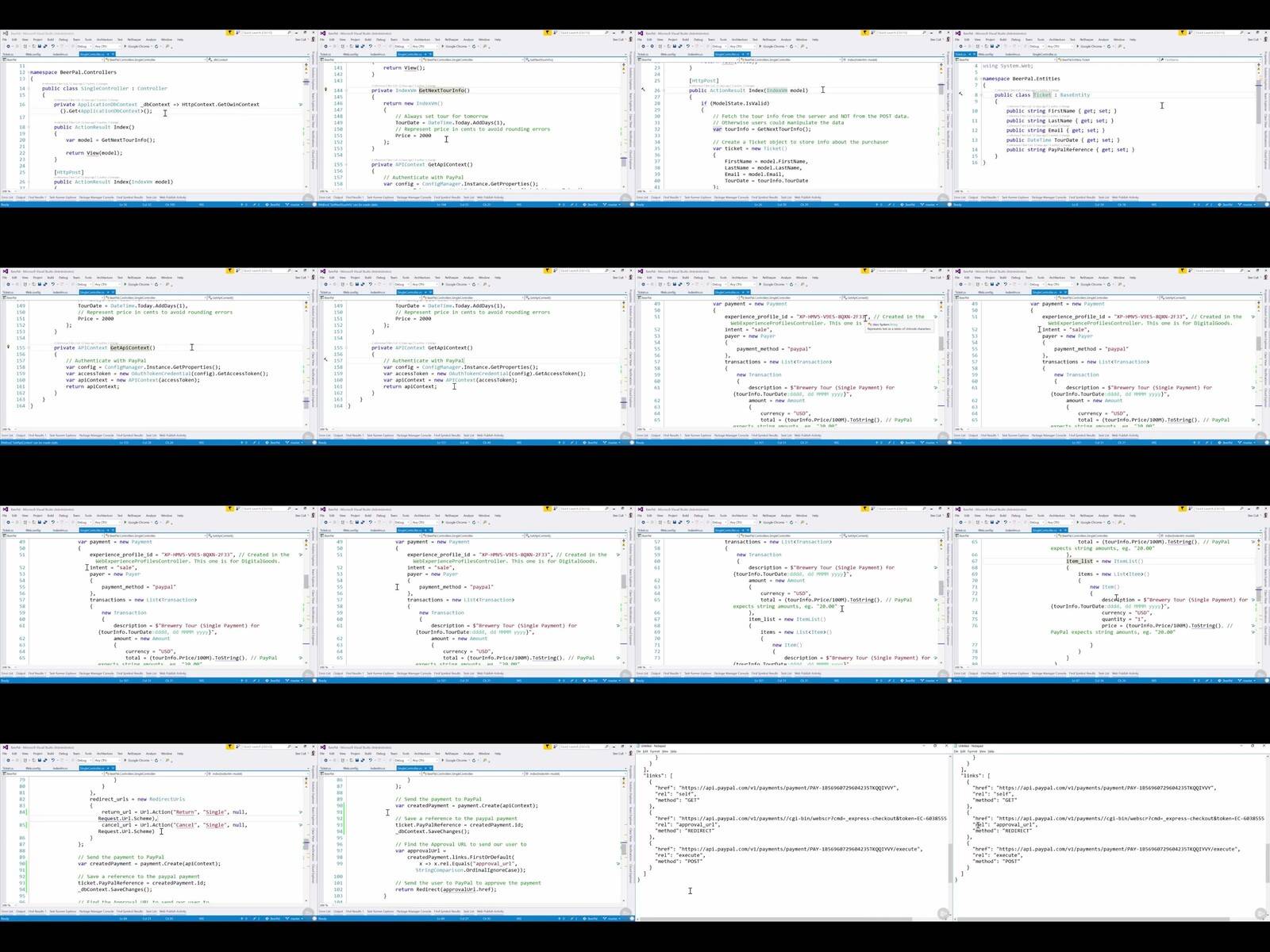Click notifications flag icon in namespace BeerPal.Controllers frame
Screen dimensions: 1270x952
click(x=229, y=33)
